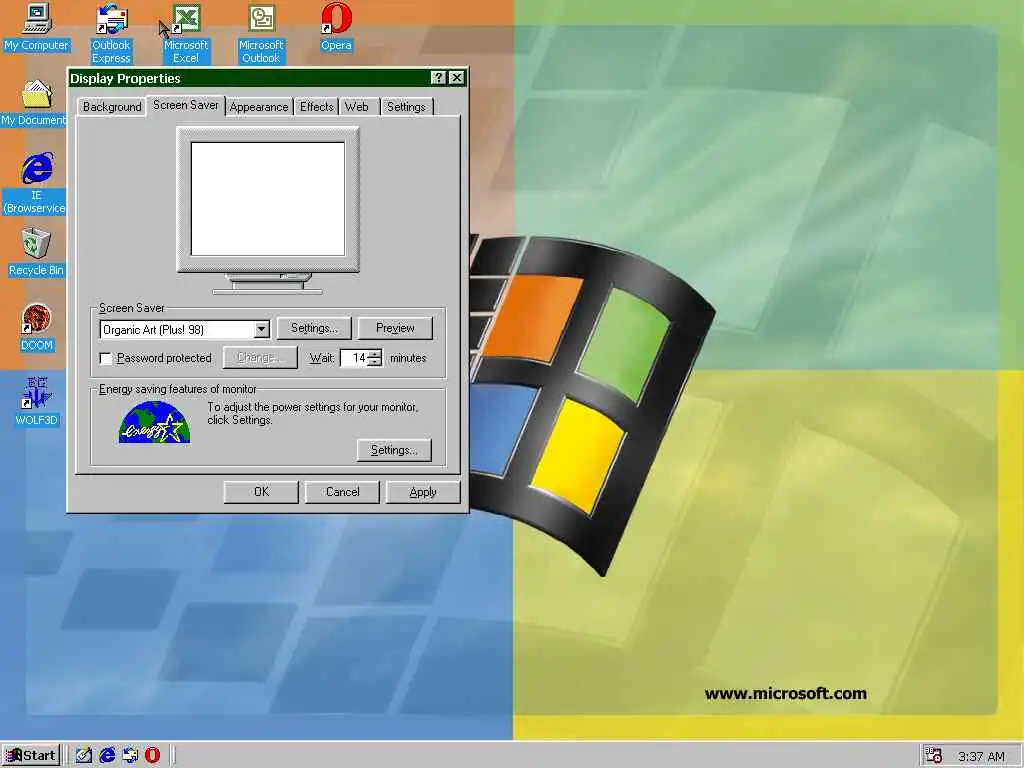Cancel the Display Properties dialog
1024x768 pixels.
click(342, 492)
